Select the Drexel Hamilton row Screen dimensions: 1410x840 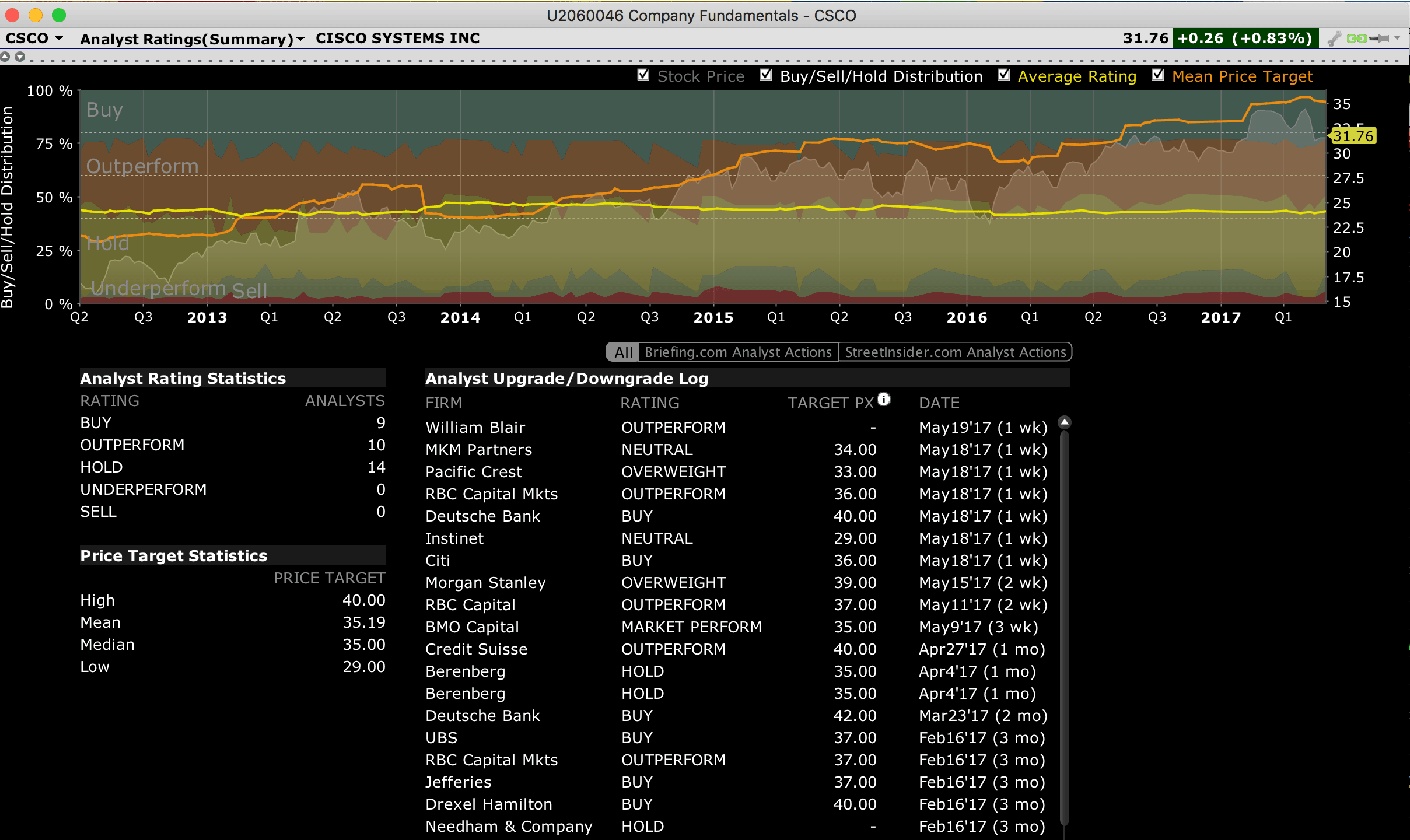pyautogui.click(x=737, y=804)
